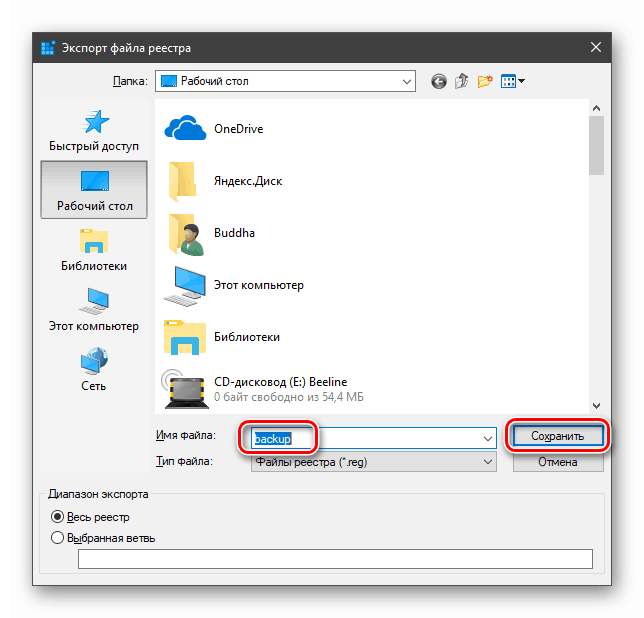Create a new folder icon

[x=485, y=81]
